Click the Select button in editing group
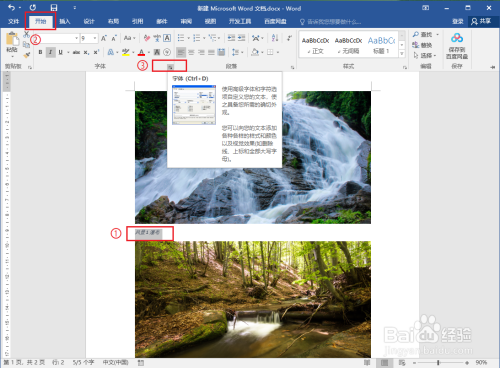 pyautogui.click(x=425, y=55)
